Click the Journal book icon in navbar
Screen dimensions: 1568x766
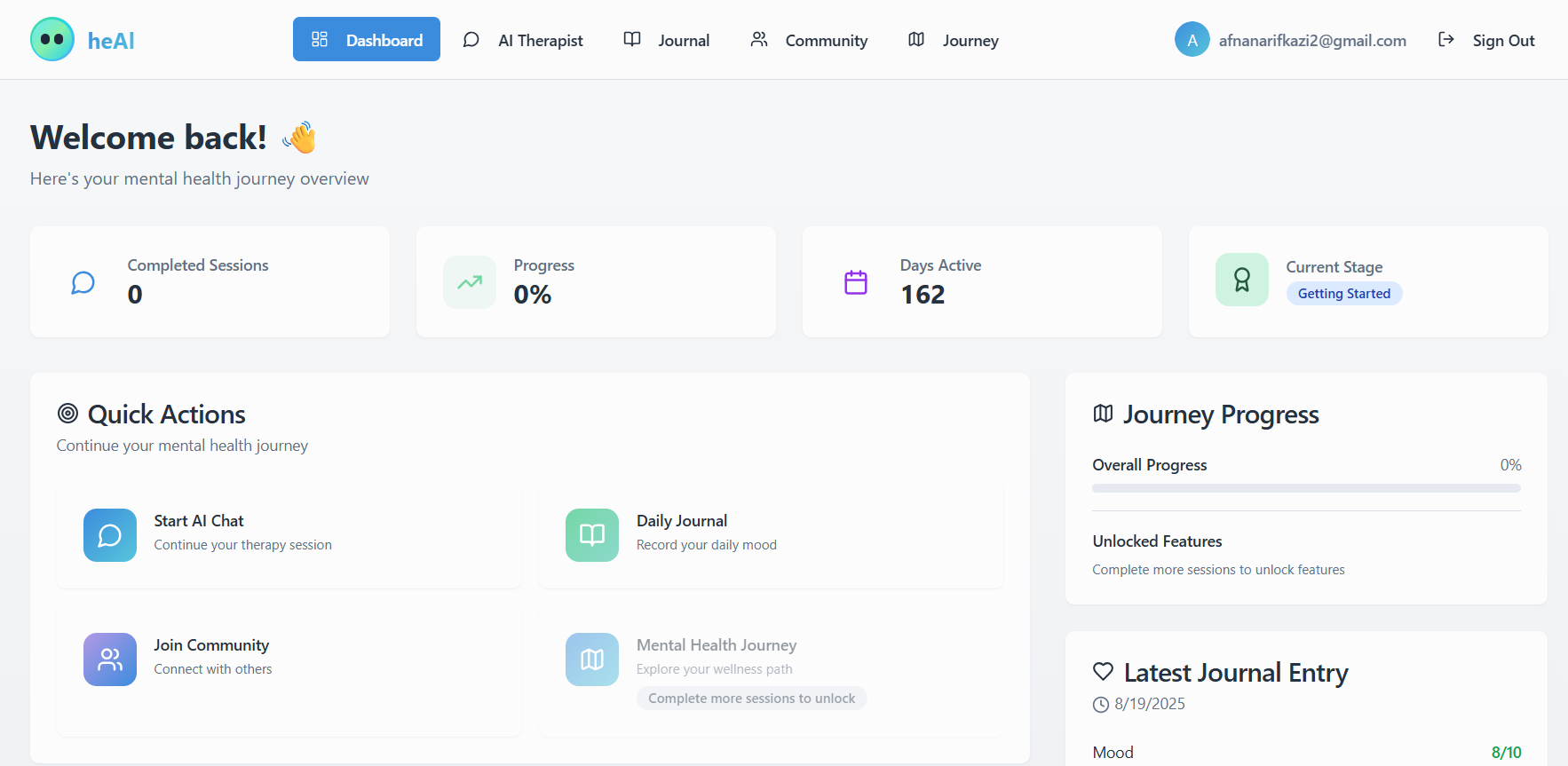click(x=632, y=39)
